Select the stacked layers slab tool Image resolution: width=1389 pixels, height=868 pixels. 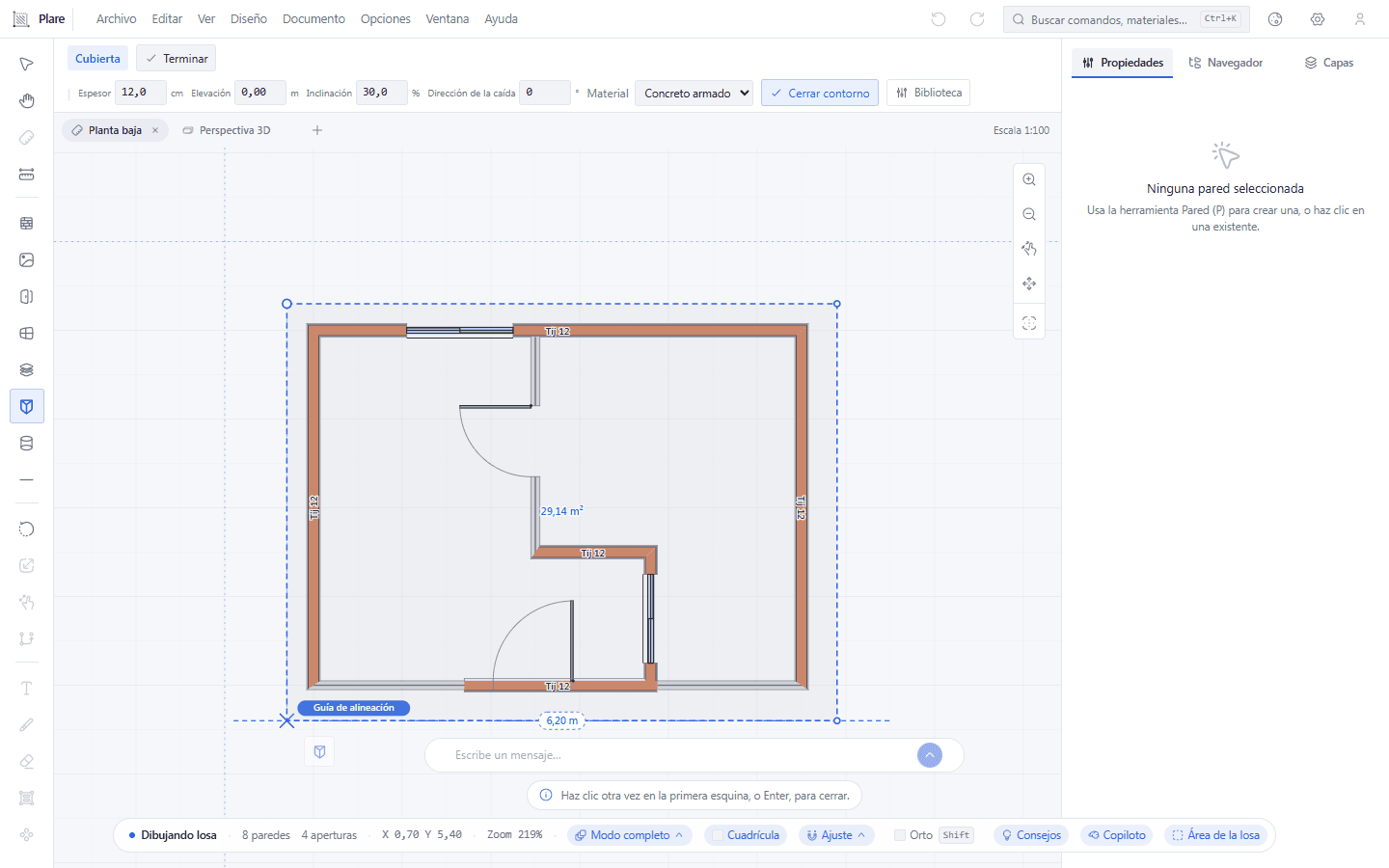click(27, 370)
